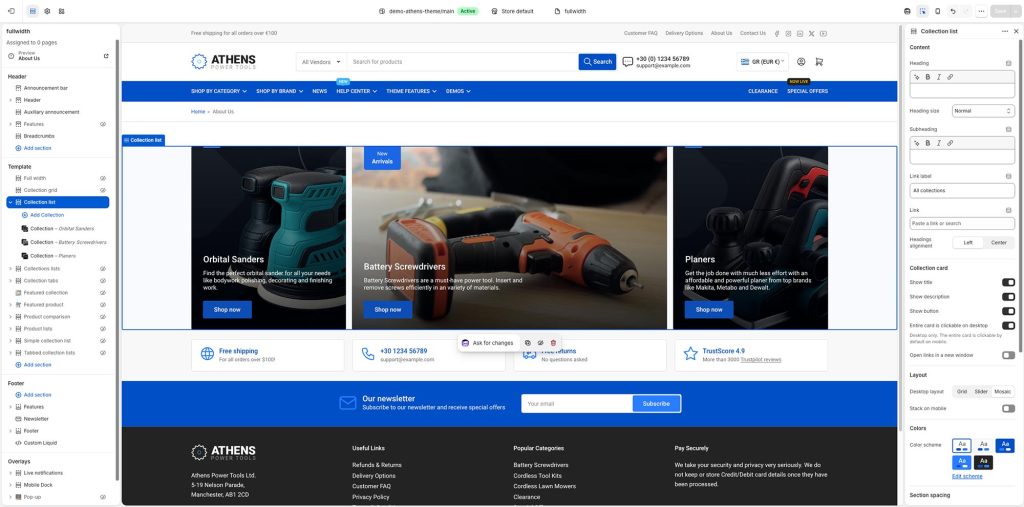The image size is (1024, 507).
Task: Click Edit scheme link
Action: 967,476
